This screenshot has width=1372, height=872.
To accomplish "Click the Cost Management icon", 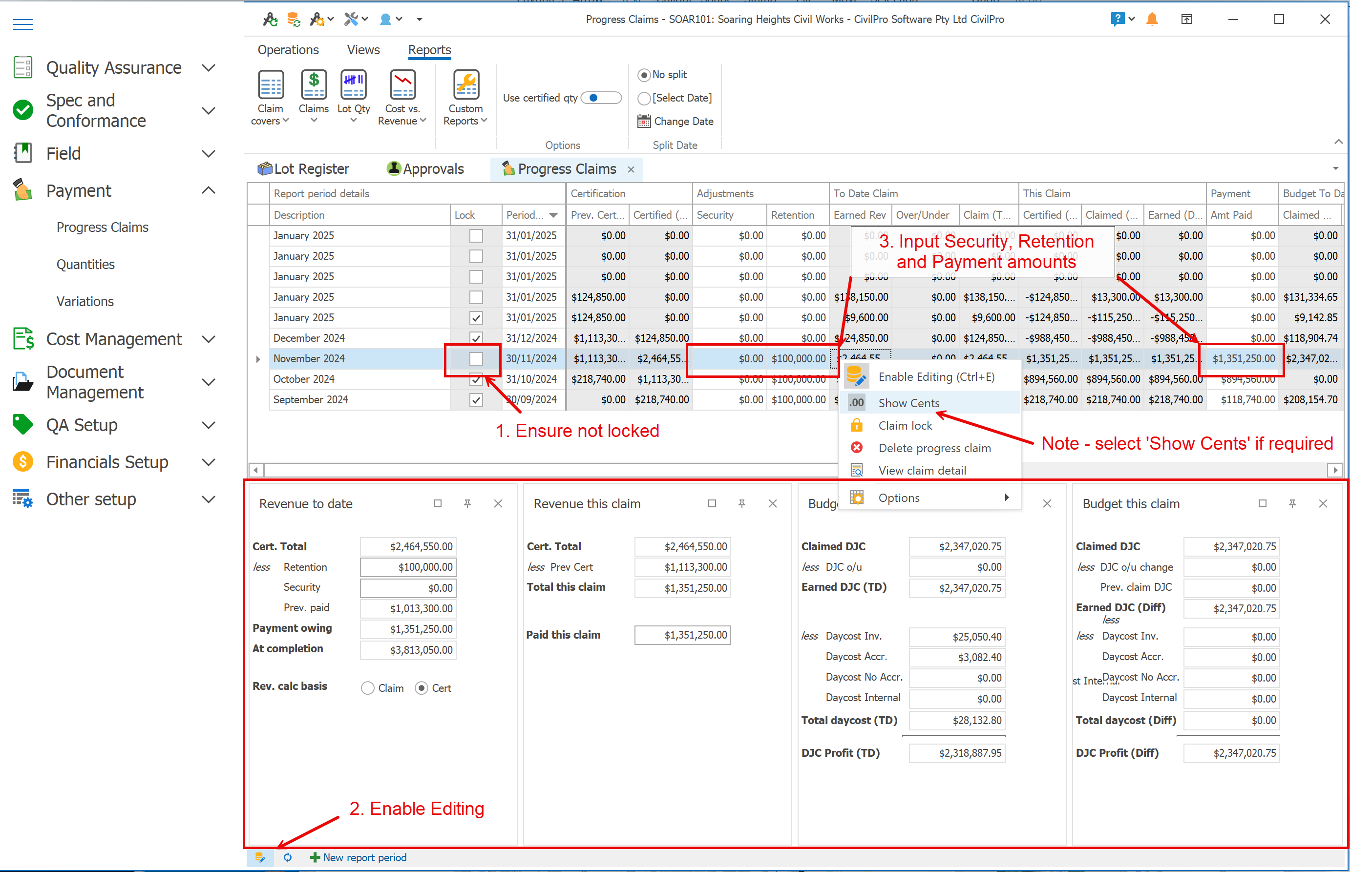I will [x=23, y=339].
